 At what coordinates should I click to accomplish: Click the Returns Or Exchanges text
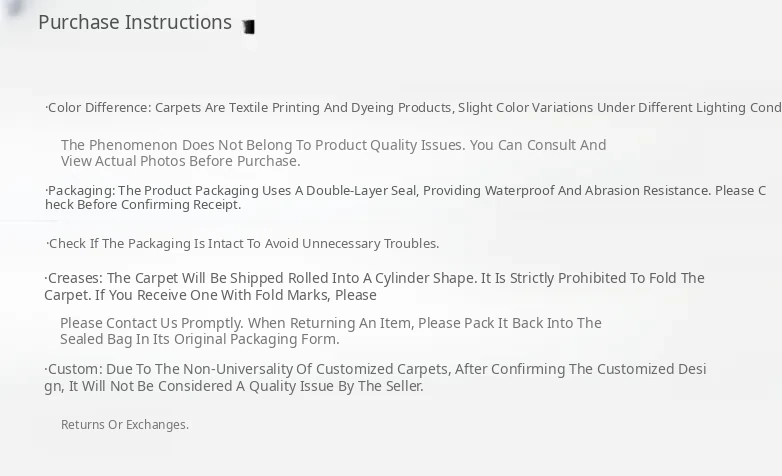125,425
